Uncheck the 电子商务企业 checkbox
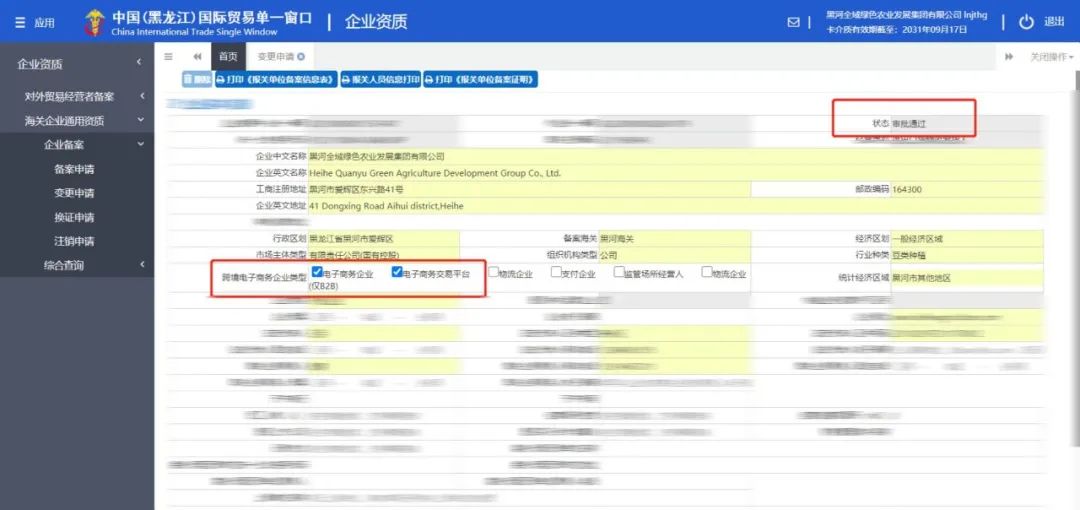This screenshot has height=510, width=1080. click(x=318, y=272)
